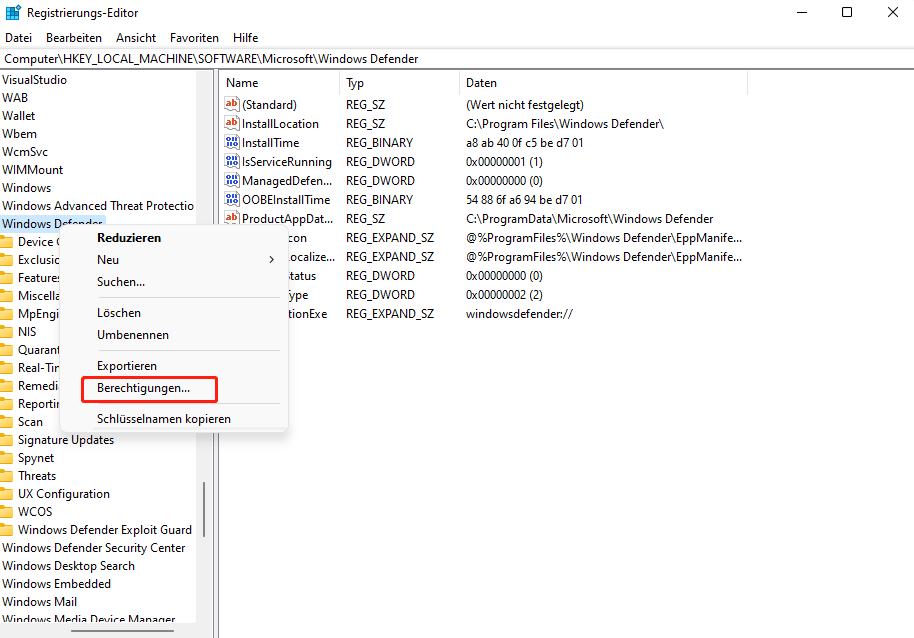The image size is (914, 638).
Task: Expand the Neu submenu arrow
Action: pos(271,260)
